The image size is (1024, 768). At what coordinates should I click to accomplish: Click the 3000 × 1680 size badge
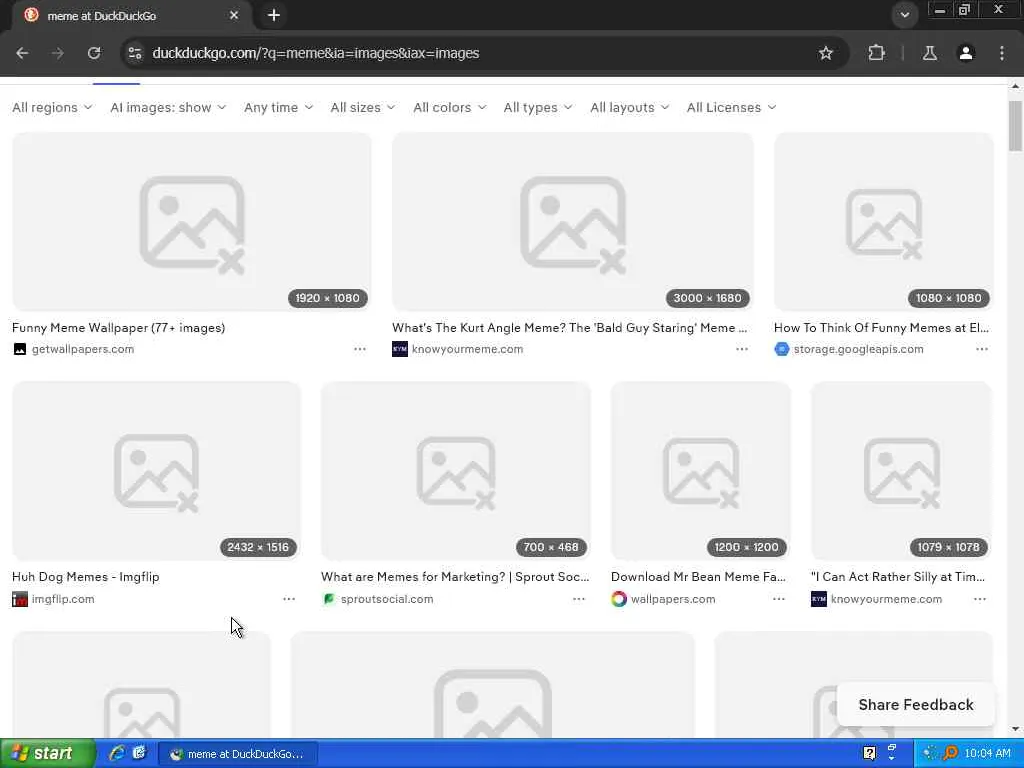(707, 298)
